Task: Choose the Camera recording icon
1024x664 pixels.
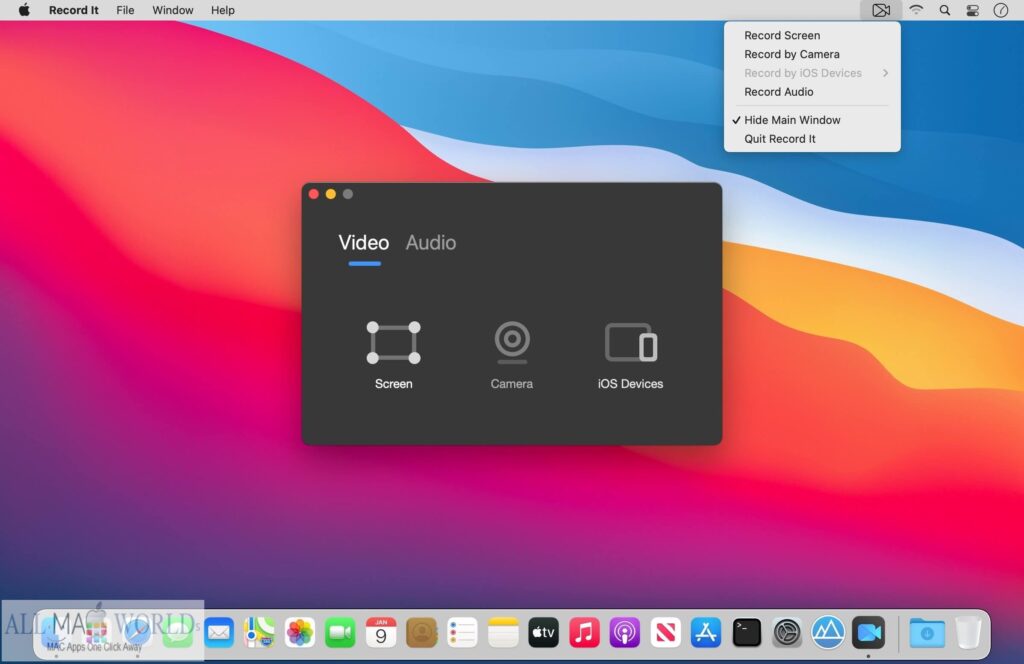Action: tap(511, 342)
